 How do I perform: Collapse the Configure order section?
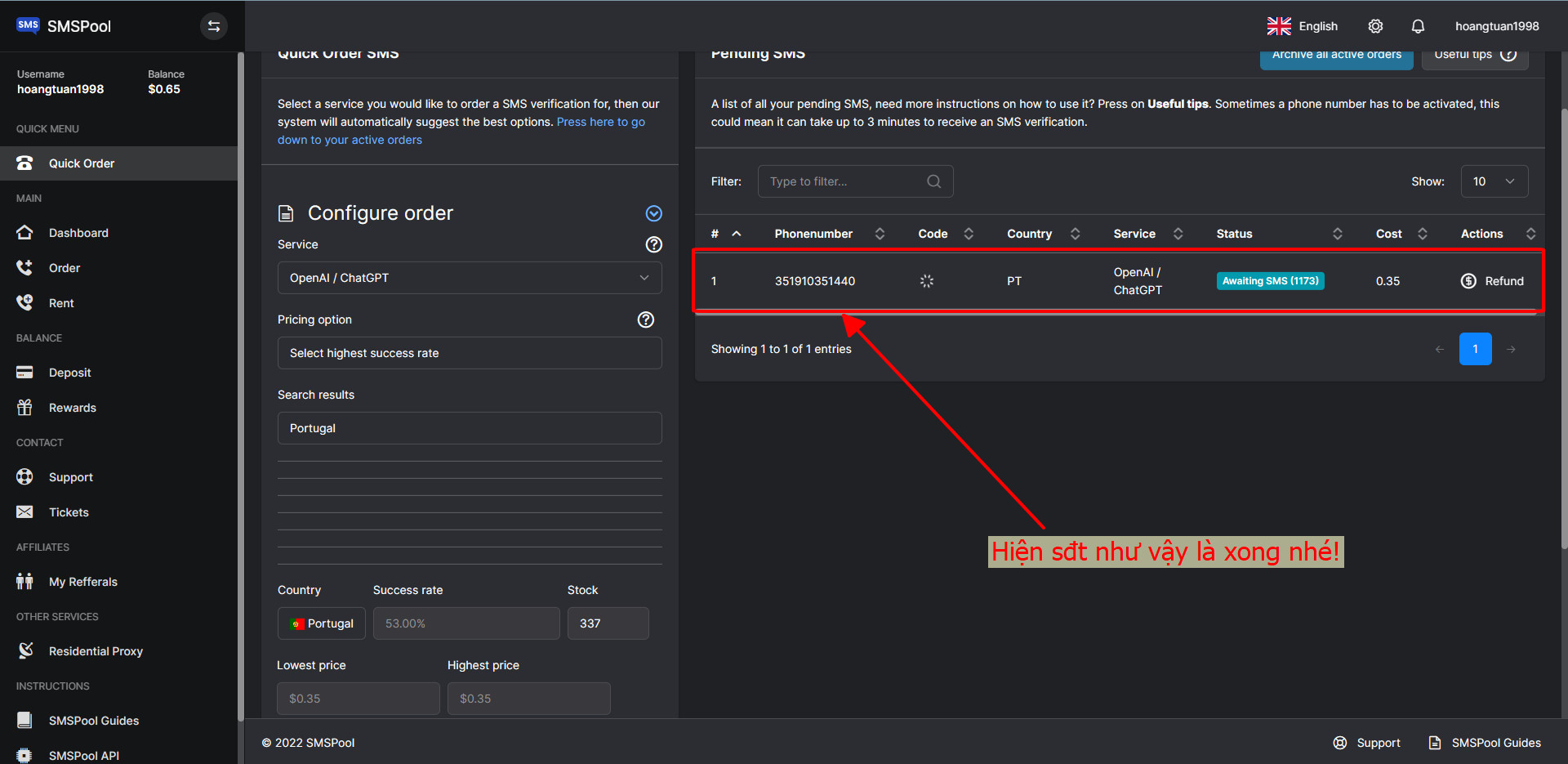[x=653, y=213]
